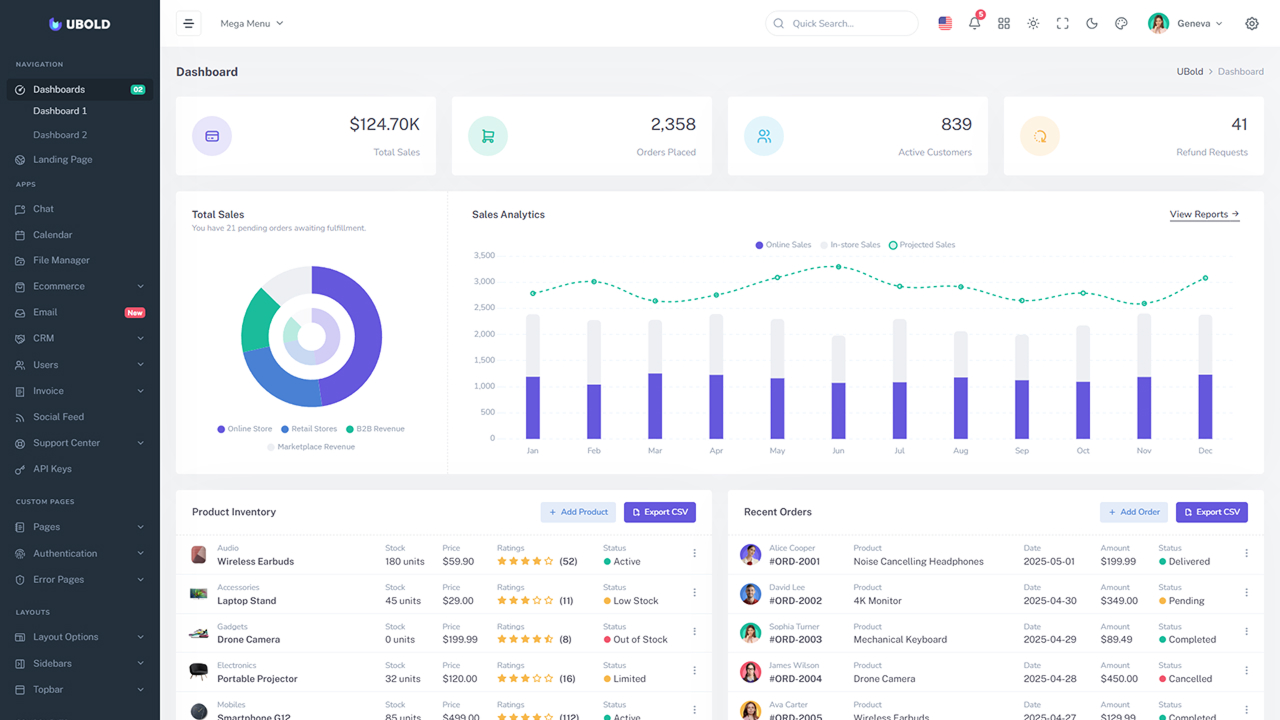Screen dimensions: 1280x720
Task: Open the theme palette customizer icon
Action: coord(1121,23)
